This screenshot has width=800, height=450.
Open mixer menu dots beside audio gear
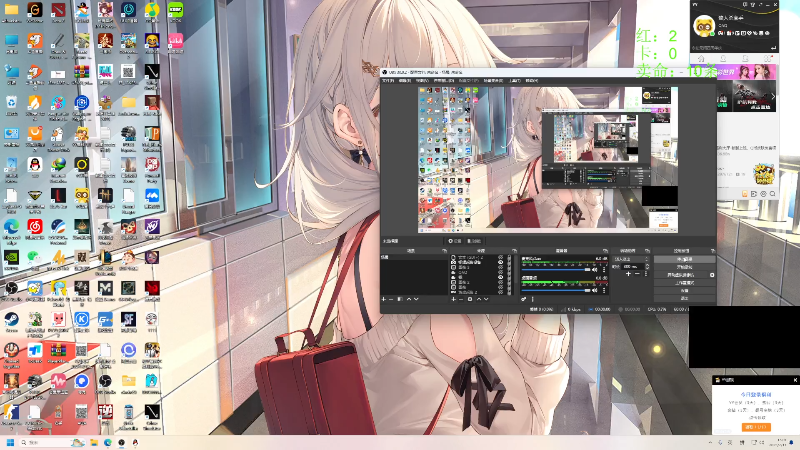533,299
